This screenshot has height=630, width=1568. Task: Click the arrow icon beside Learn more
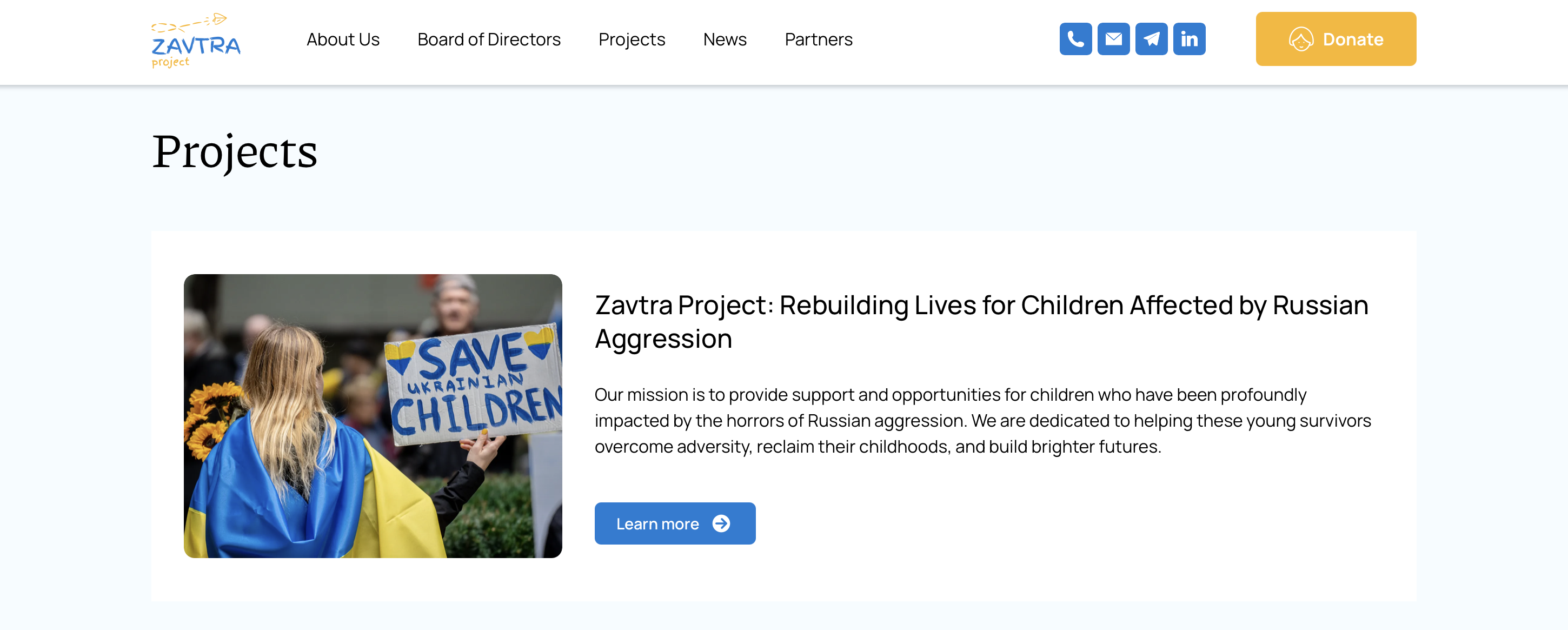tap(721, 523)
